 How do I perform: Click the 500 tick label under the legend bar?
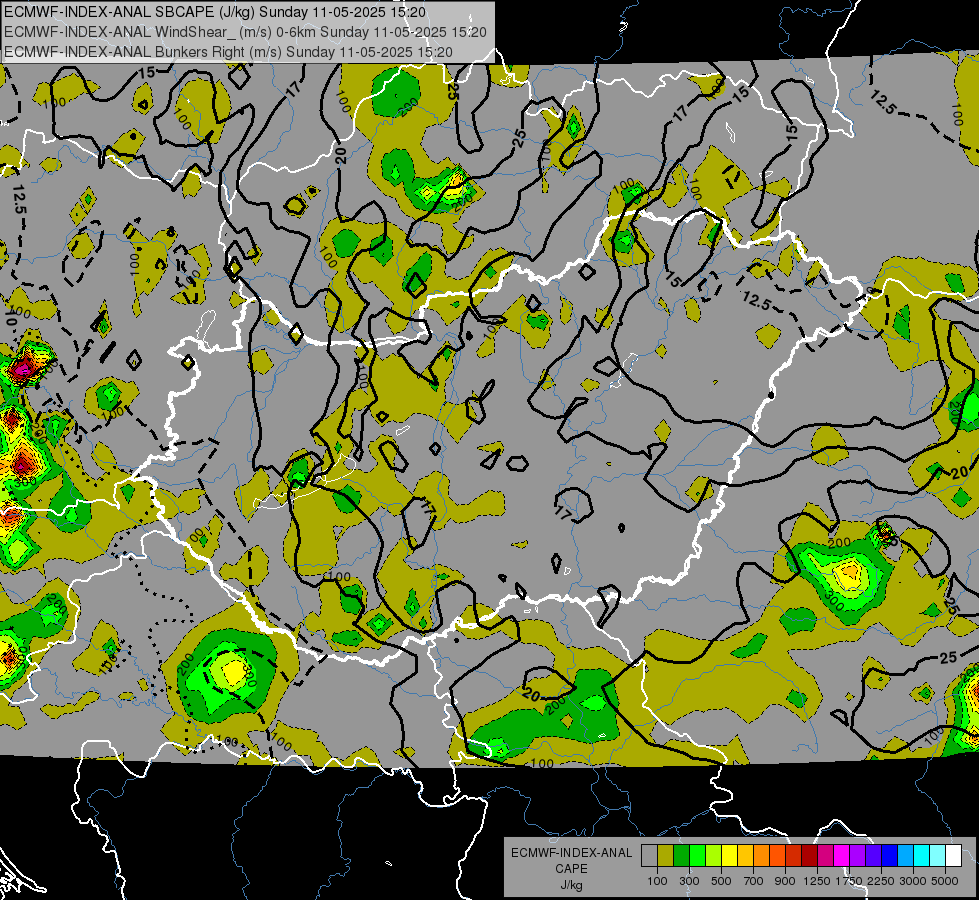[x=721, y=881]
